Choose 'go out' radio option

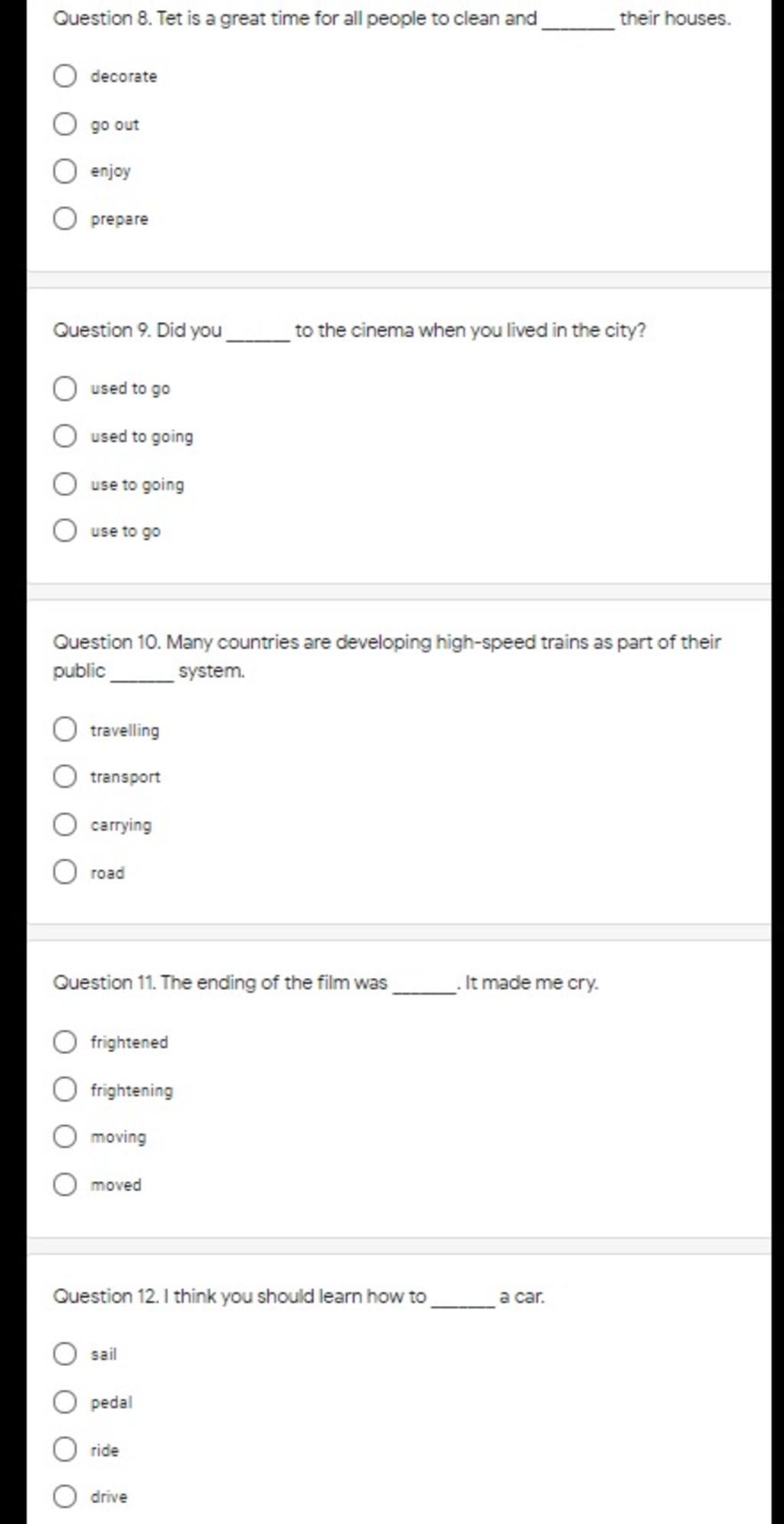tap(65, 124)
